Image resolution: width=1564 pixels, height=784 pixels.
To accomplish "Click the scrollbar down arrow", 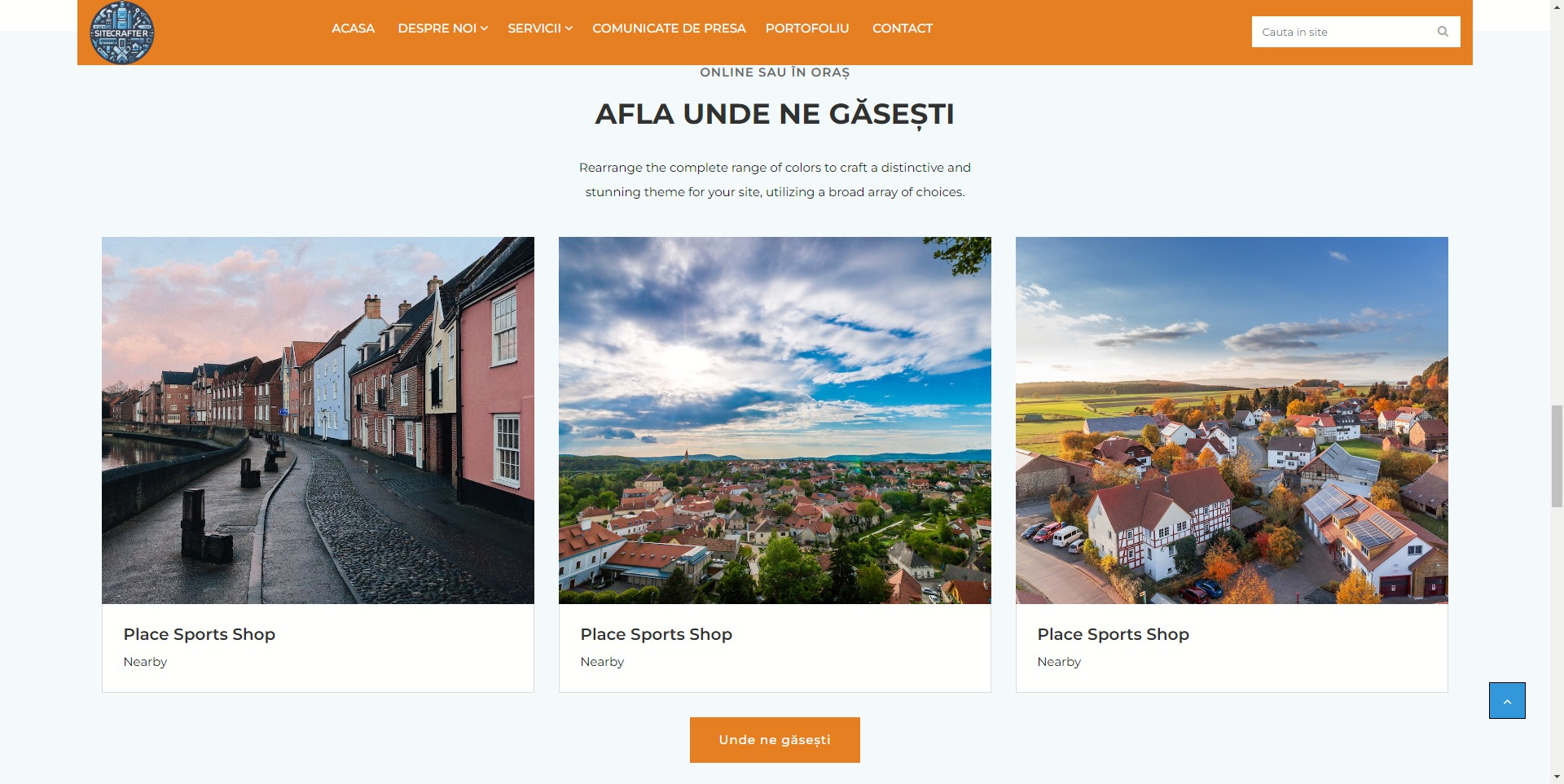I will click(1557, 776).
